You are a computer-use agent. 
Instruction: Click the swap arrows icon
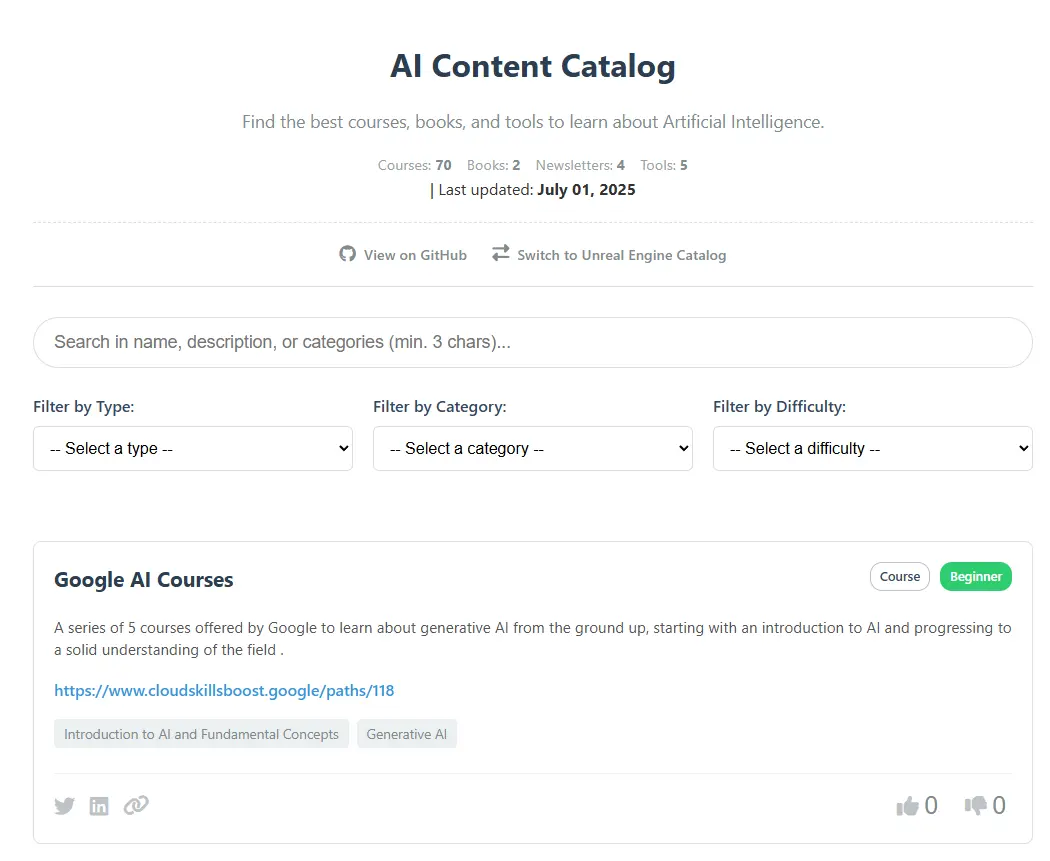click(500, 253)
